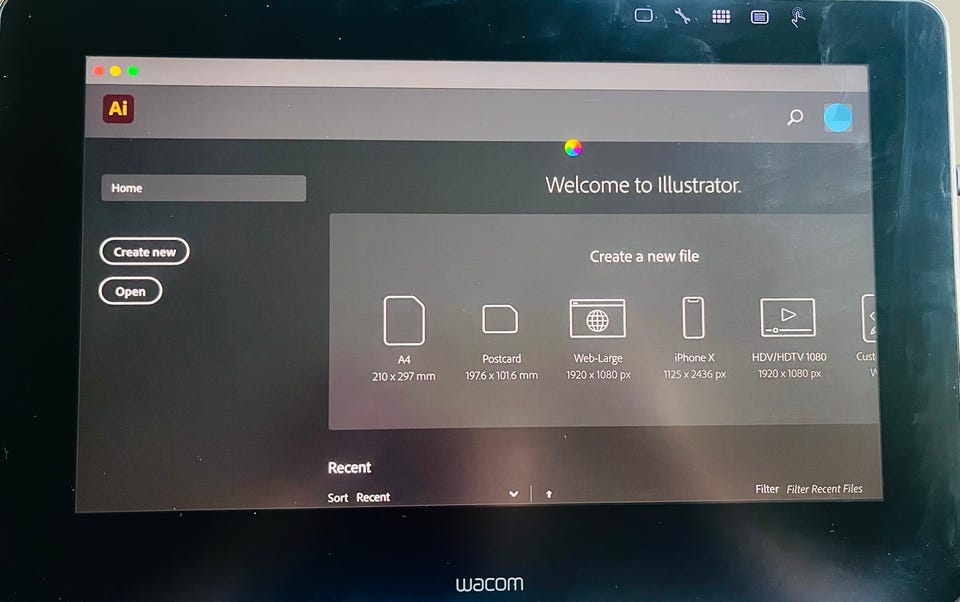This screenshot has width=960, height=602.
Task: Open the blue user profile avatar
Action: tap(838, 117)
